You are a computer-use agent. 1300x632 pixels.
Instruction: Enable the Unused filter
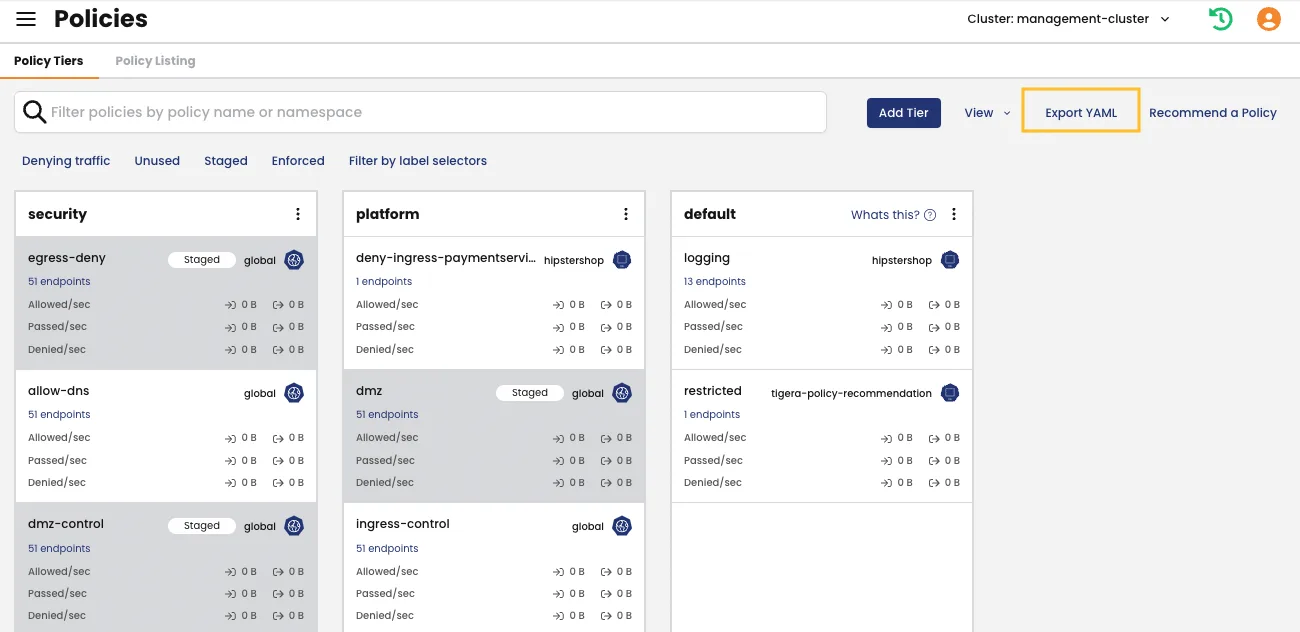(157, 160)
